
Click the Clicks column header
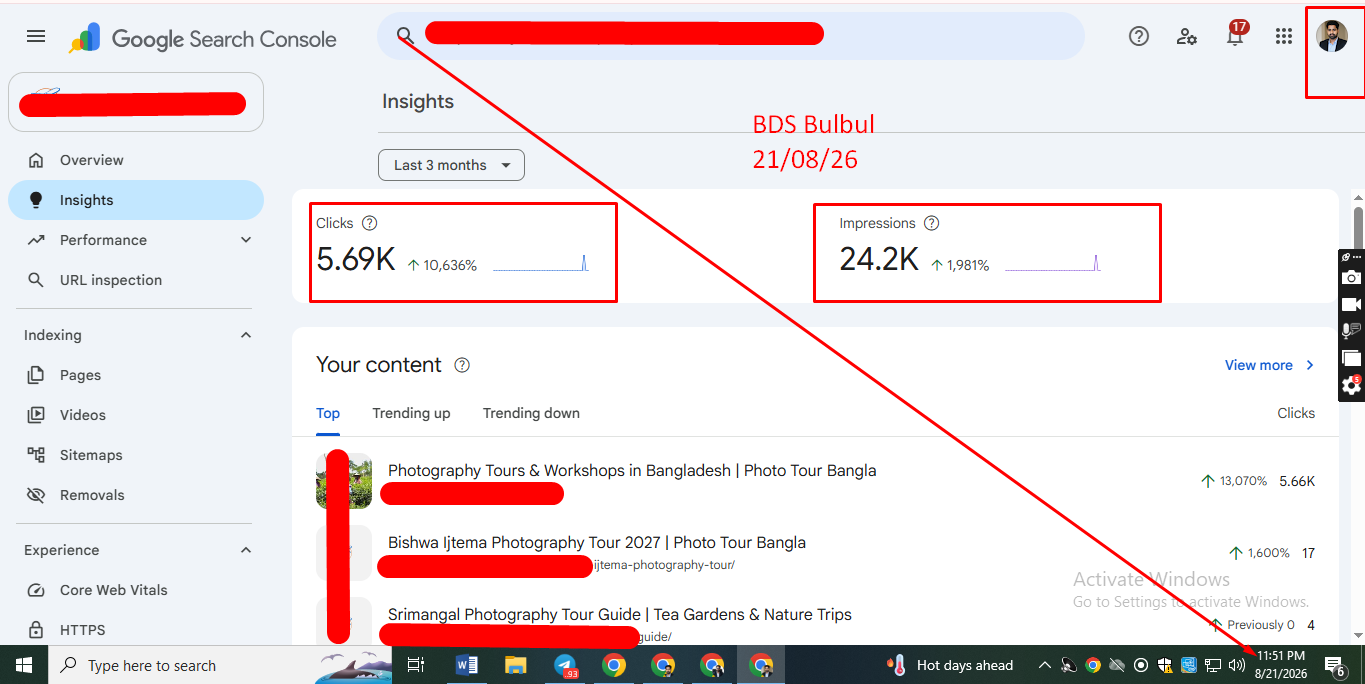(x=1296, y=413)
